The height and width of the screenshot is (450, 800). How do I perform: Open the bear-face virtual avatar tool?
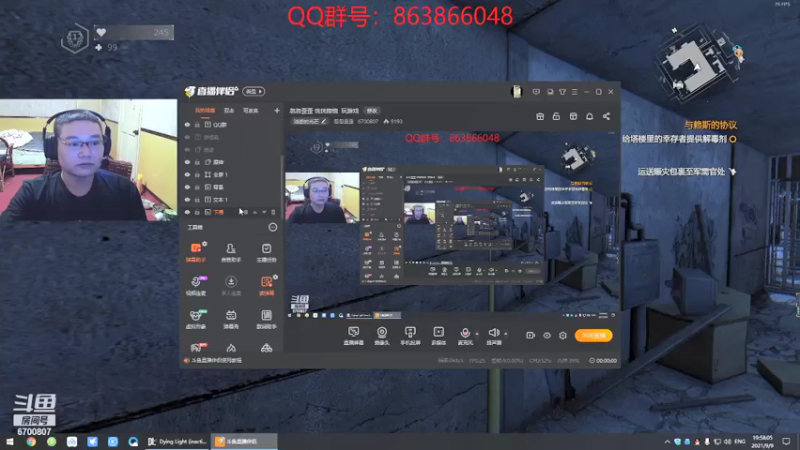coord(195,319)
